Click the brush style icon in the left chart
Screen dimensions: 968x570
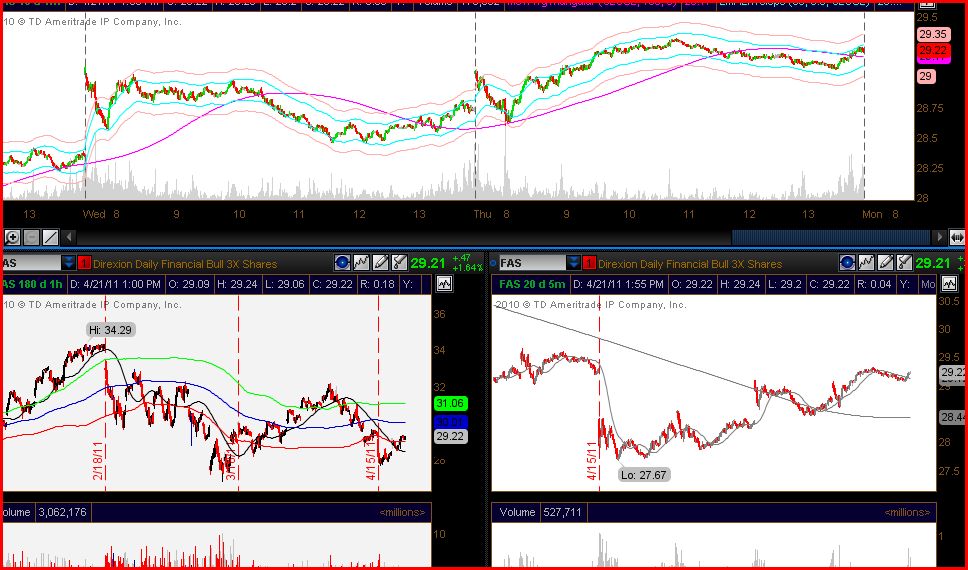click(399, 263)
